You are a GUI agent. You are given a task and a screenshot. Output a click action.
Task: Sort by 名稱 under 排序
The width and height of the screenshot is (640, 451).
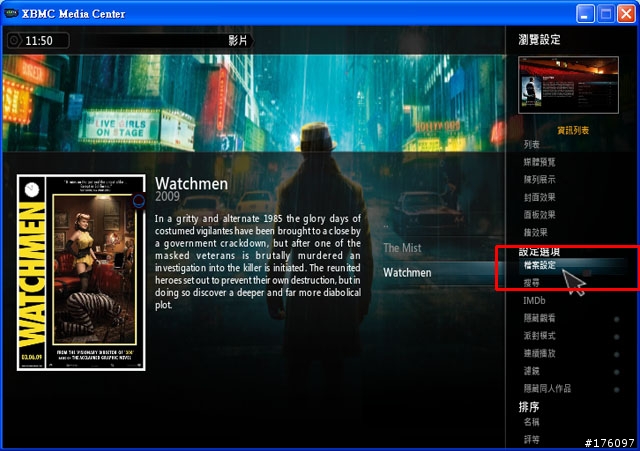pyautogui.click(x=531, y=422)
